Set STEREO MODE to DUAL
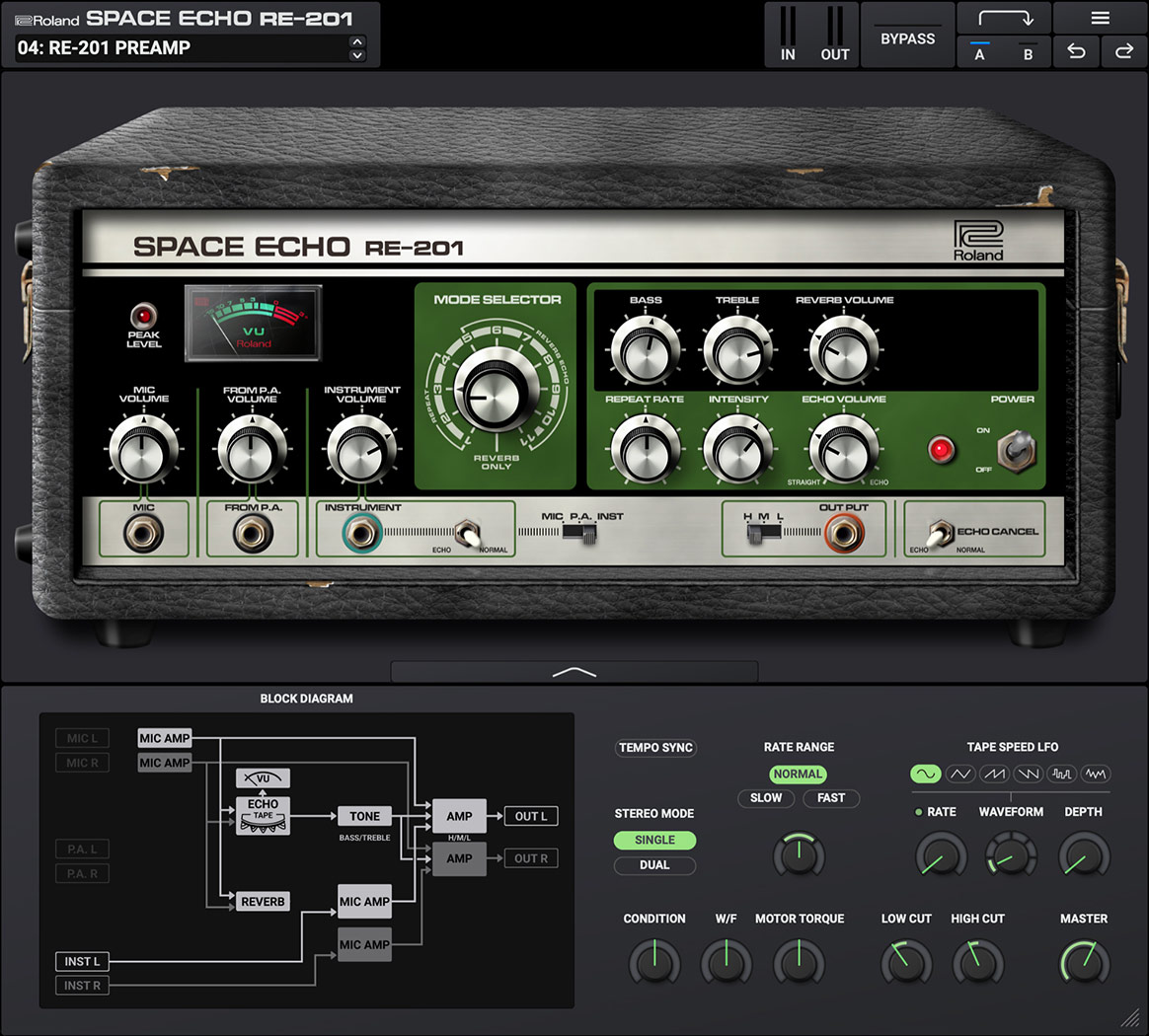Screen dimensions: 1149x1036 [654, 865]
